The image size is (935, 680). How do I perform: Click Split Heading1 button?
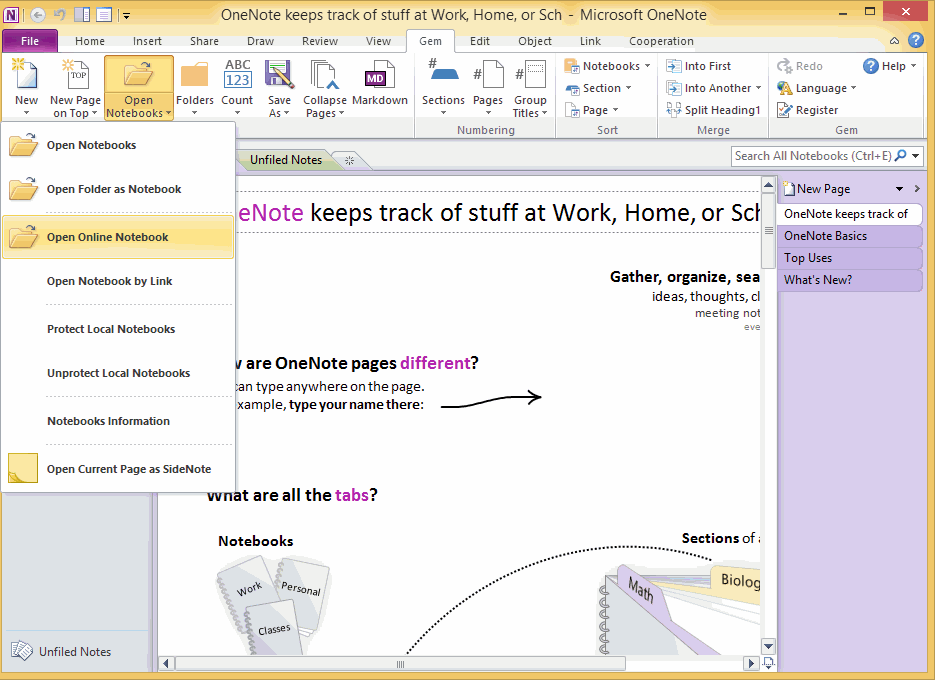713,110
